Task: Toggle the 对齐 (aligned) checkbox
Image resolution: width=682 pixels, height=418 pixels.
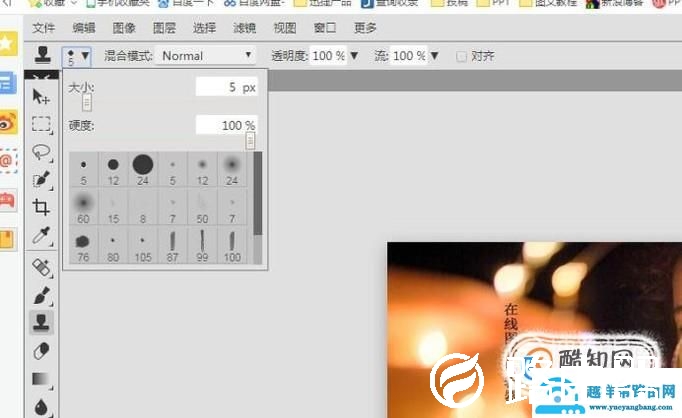Action: [x=461, y=56]
